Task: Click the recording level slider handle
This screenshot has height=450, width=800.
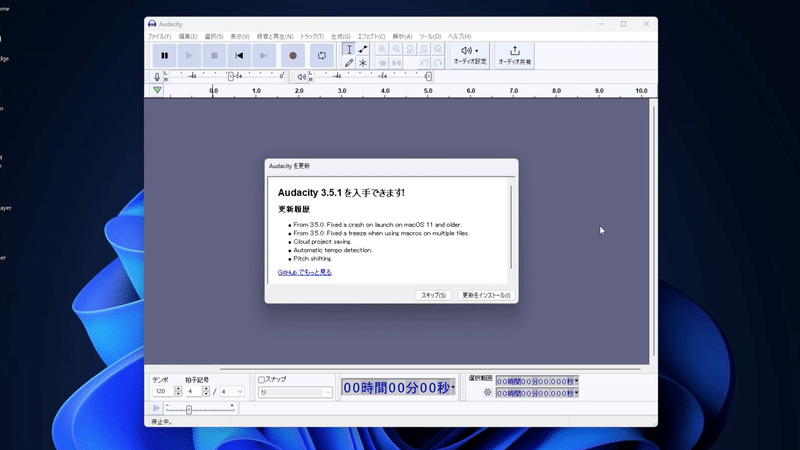Action: pos(231,77)
